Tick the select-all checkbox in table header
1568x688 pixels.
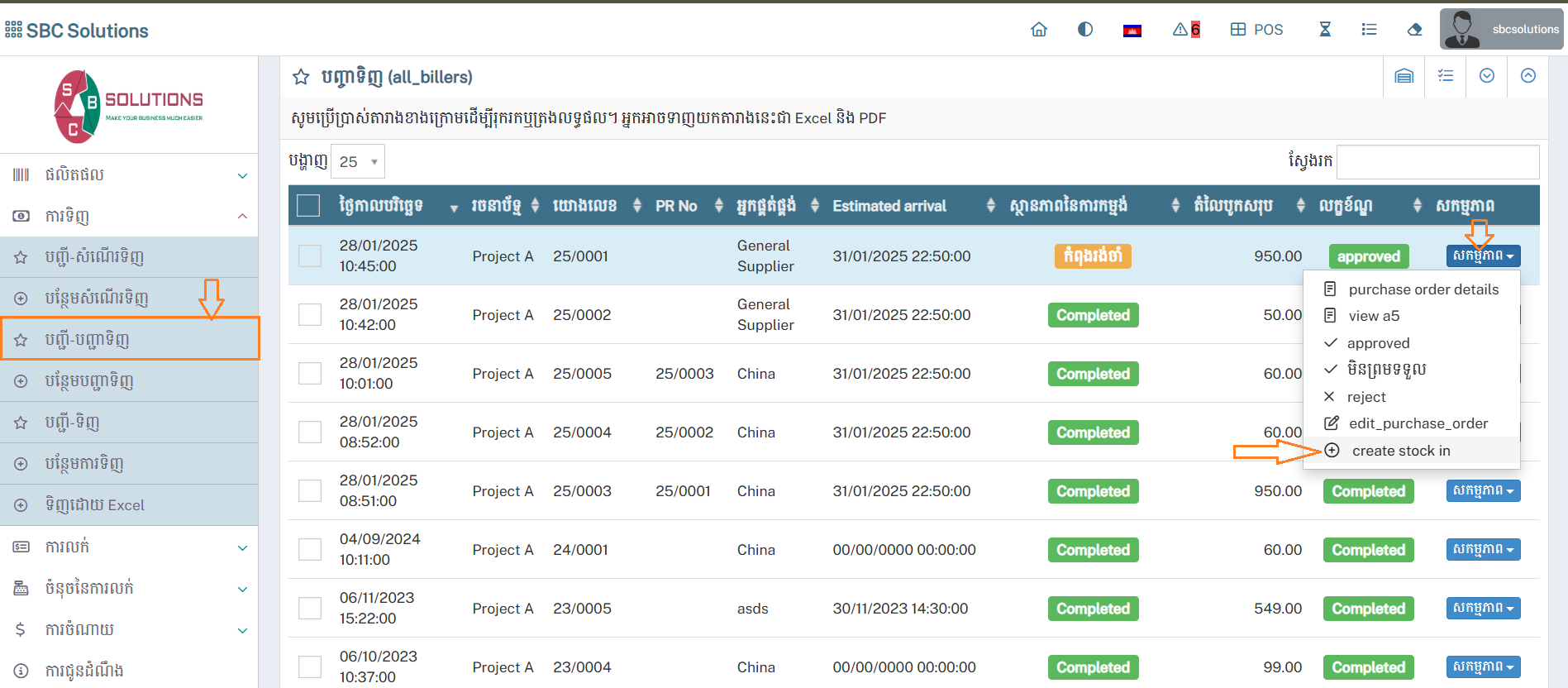point(308,206)
